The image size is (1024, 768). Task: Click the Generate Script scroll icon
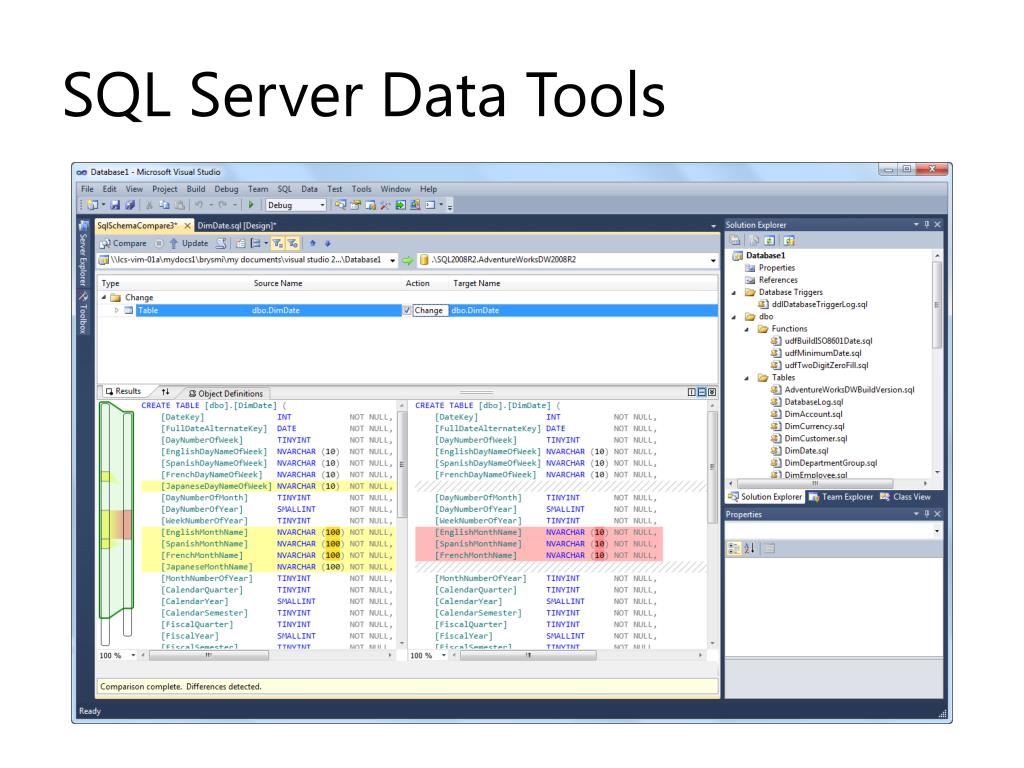tap(221, 244)
